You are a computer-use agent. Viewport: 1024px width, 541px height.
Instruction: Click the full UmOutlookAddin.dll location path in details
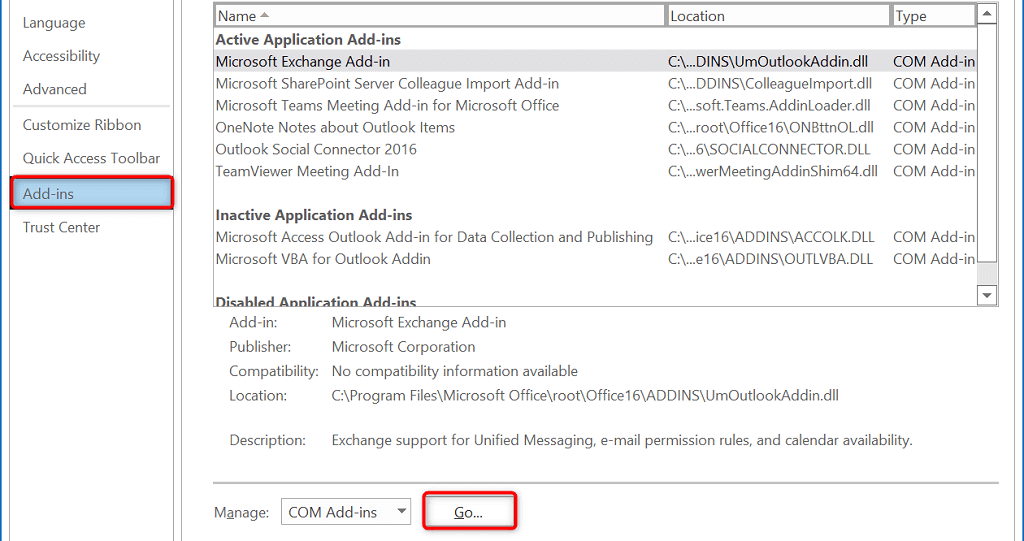coord(585,396)
